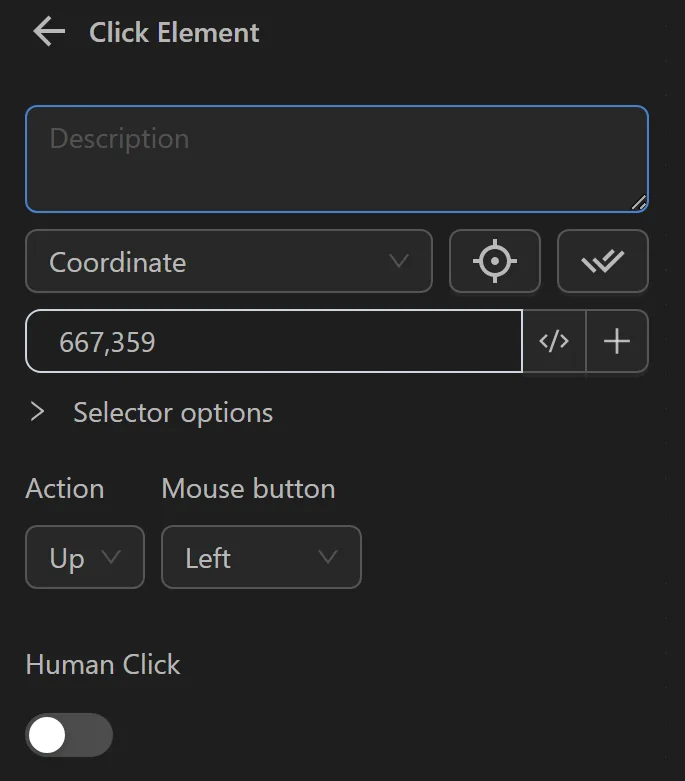Image resolution: width=685 pixels, height=781 pixels.
Task: Go back using the left arrow
Action: (x=48, y=32)
